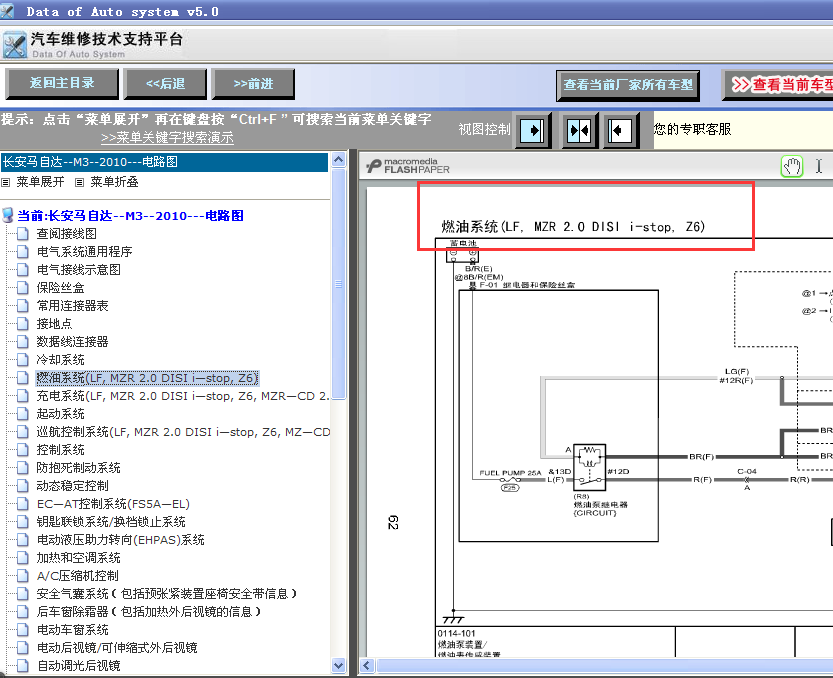Click the document horizontal scroll left arrow
The width and height of the screenshot is (833, 678).
[367, 665]
